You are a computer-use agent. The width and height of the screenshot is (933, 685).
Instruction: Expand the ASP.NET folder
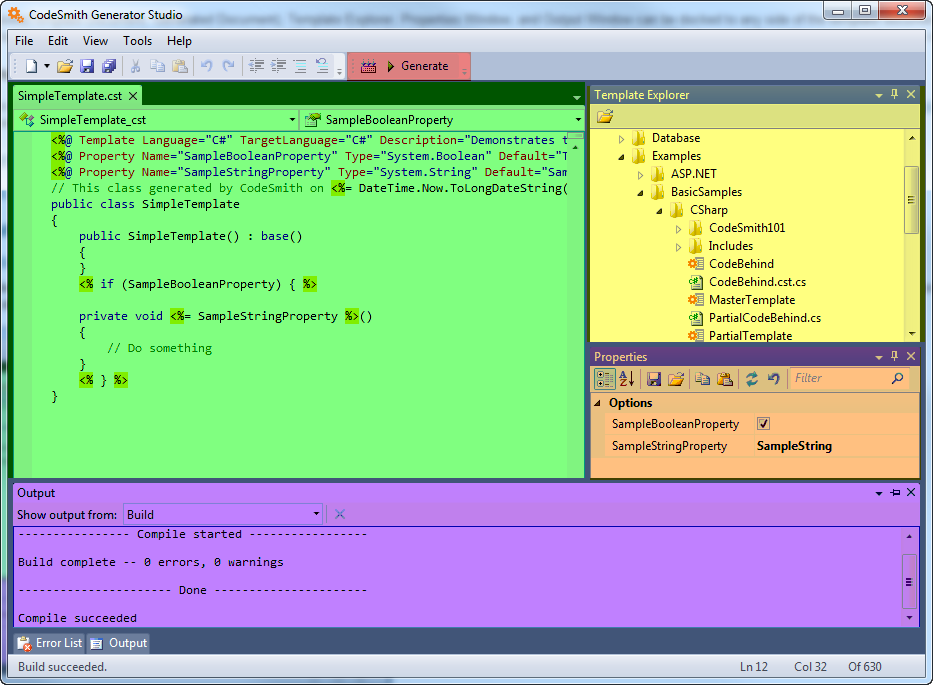coord(640,175)
